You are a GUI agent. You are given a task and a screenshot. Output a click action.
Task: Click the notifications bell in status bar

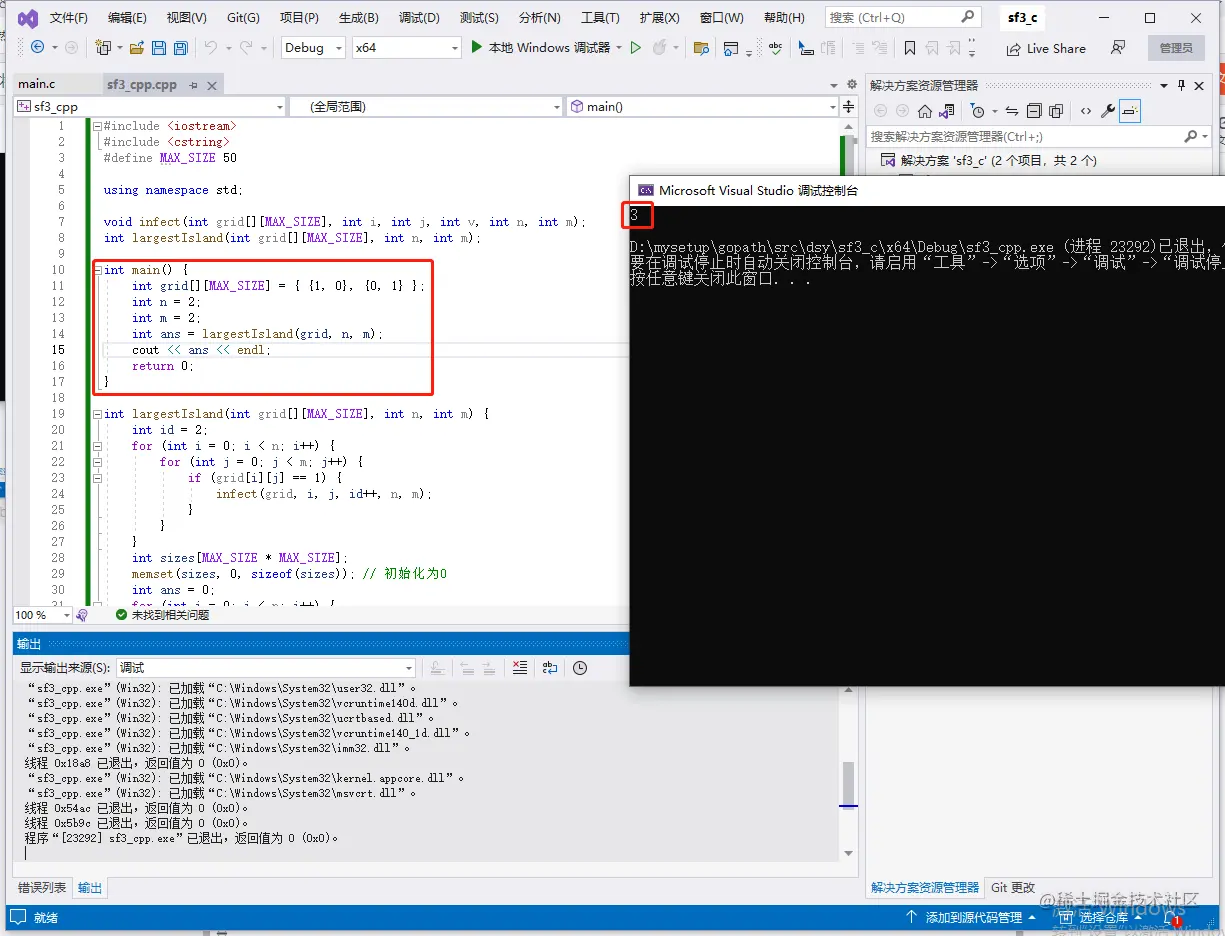(x=1172, y=917)
